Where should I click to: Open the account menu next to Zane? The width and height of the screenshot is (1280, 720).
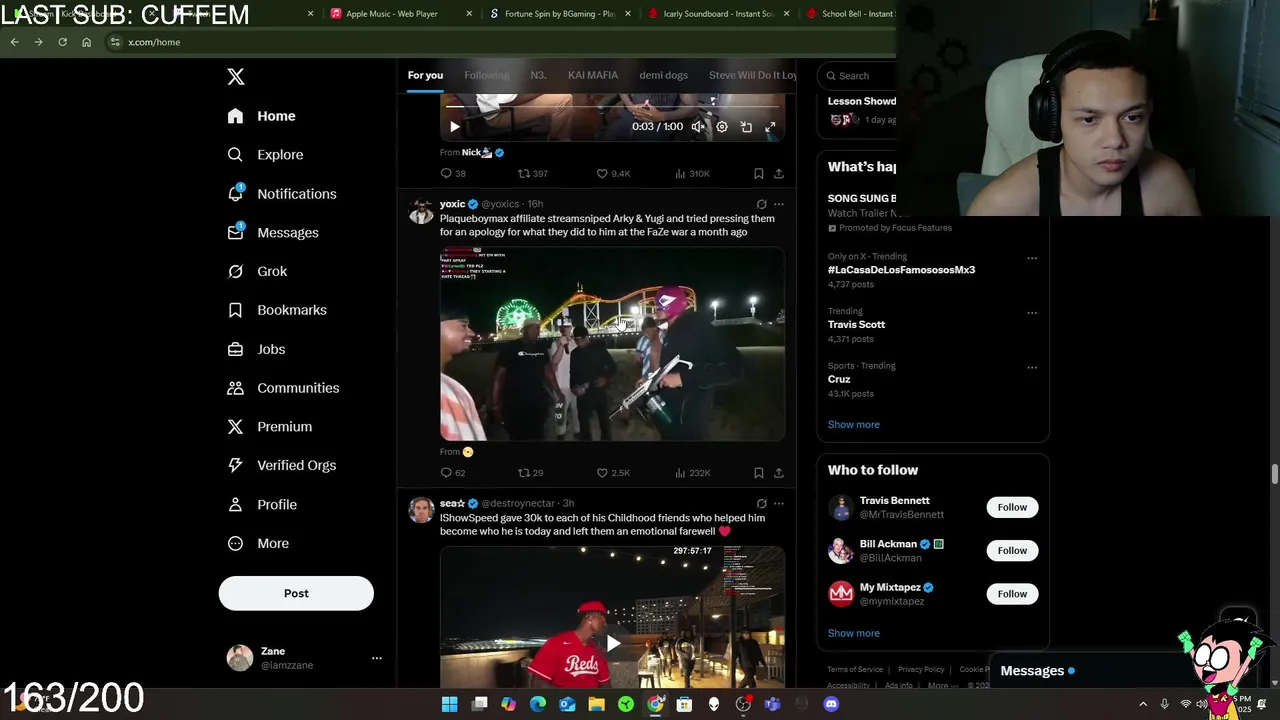click(377, 658)
